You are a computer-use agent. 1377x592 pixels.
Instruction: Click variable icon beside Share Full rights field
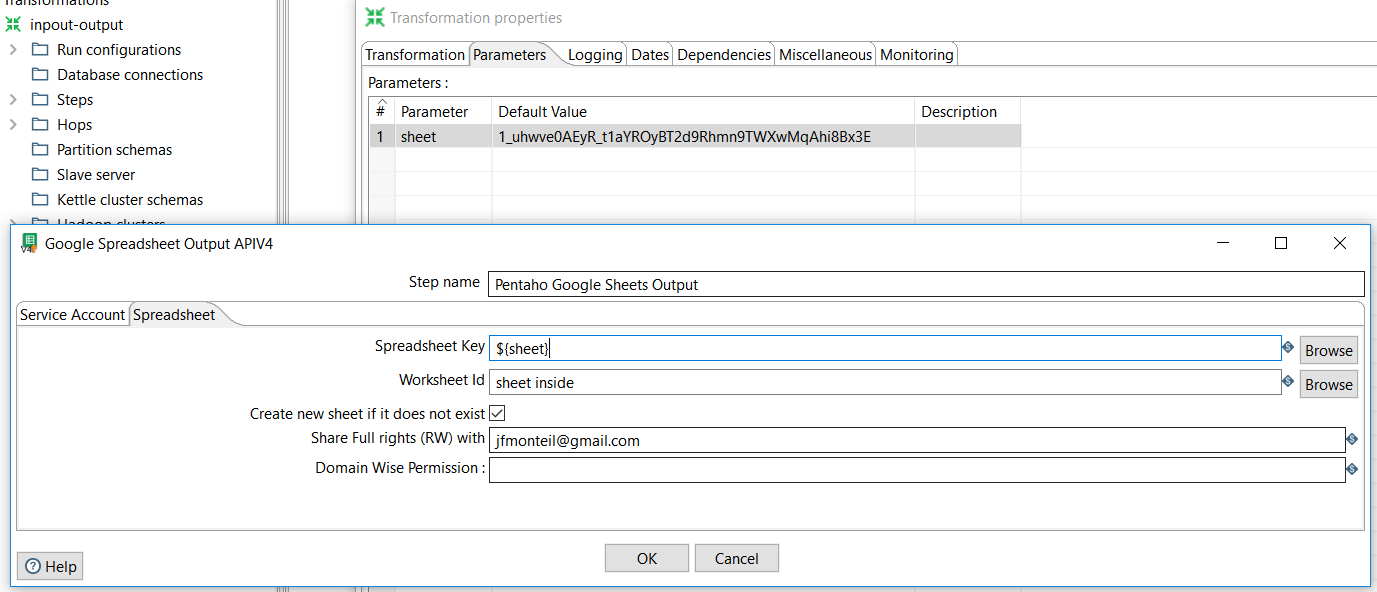point(1352,439)
